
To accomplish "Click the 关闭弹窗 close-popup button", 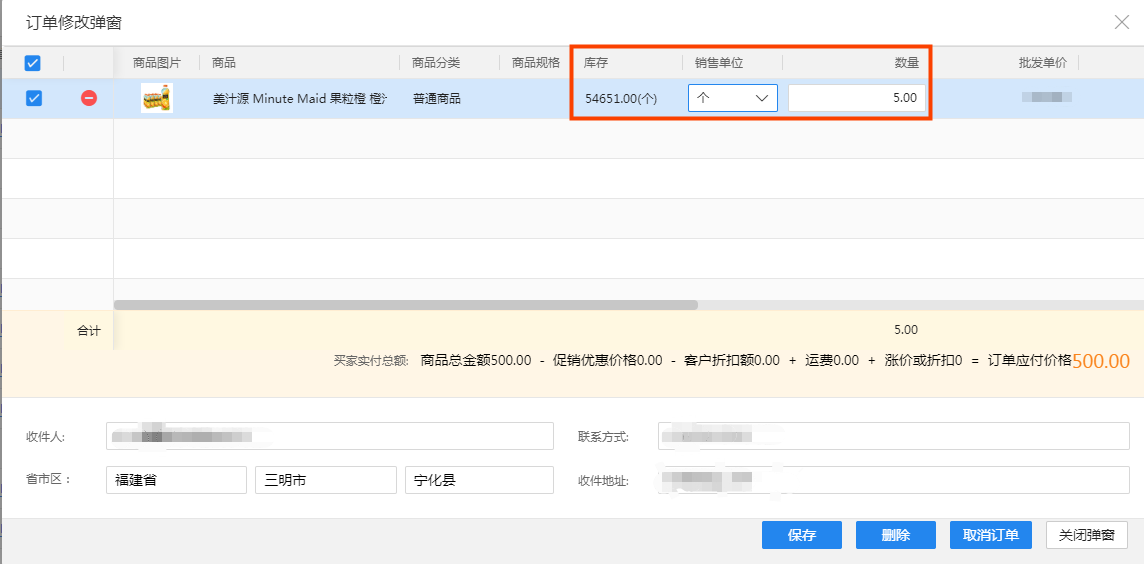I will [1087, 535].
